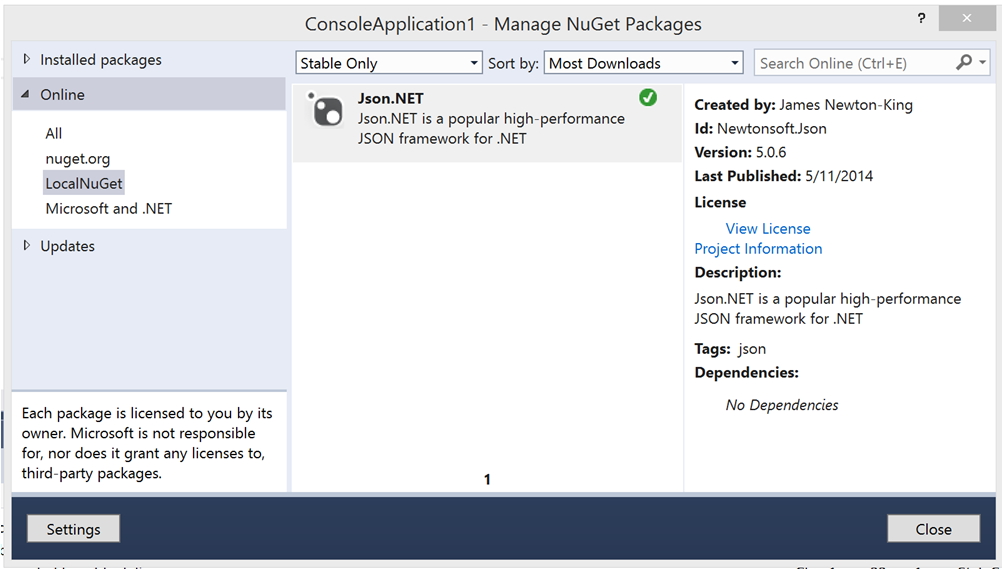Click the green installed checkmark icon
The image size is (1003, 570).
point(648,98)
